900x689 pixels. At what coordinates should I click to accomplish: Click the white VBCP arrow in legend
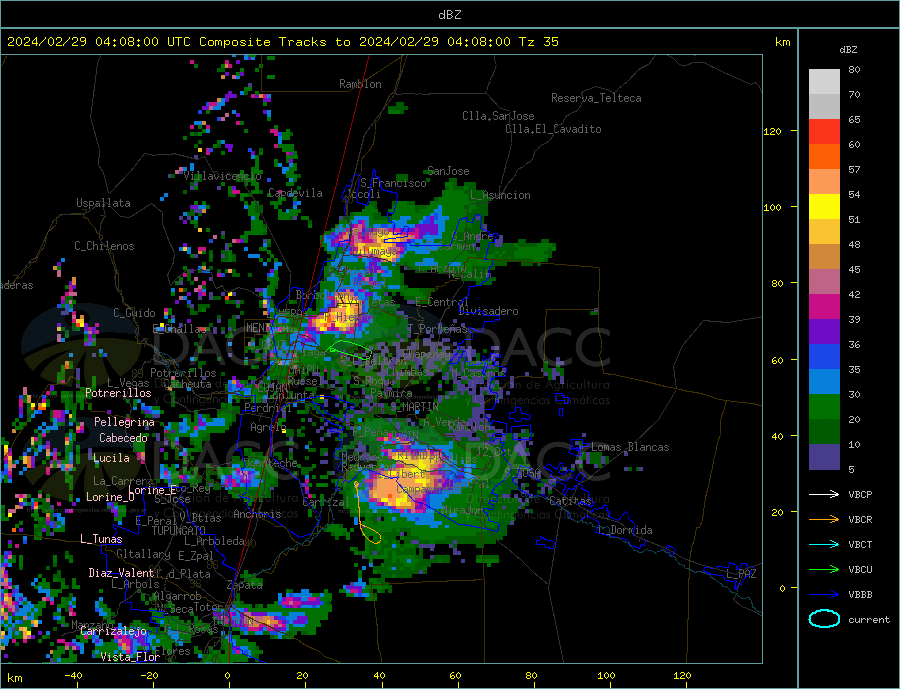pos(824,494)
